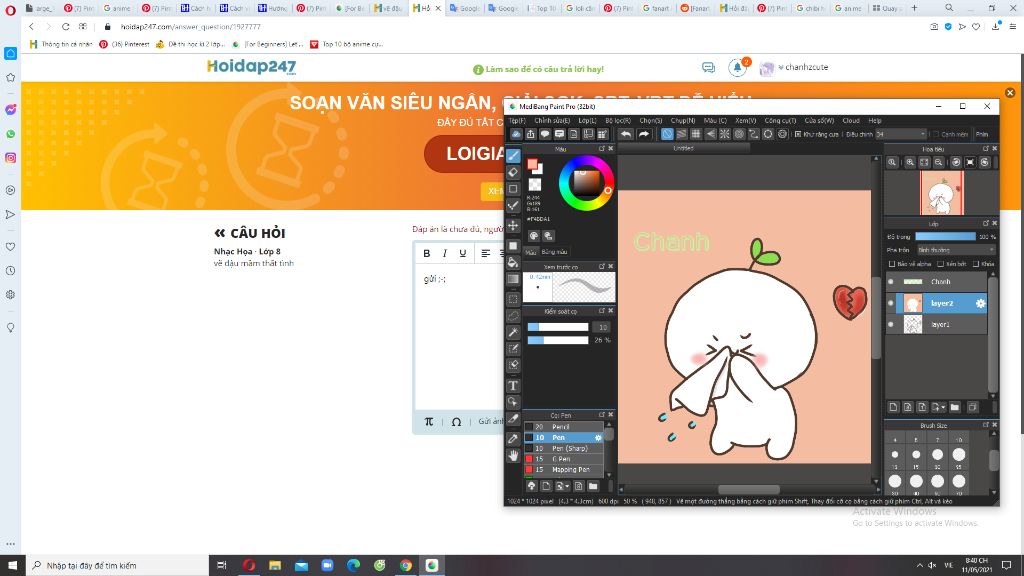Select the Move tool with four arrows

tap(513, 226)
